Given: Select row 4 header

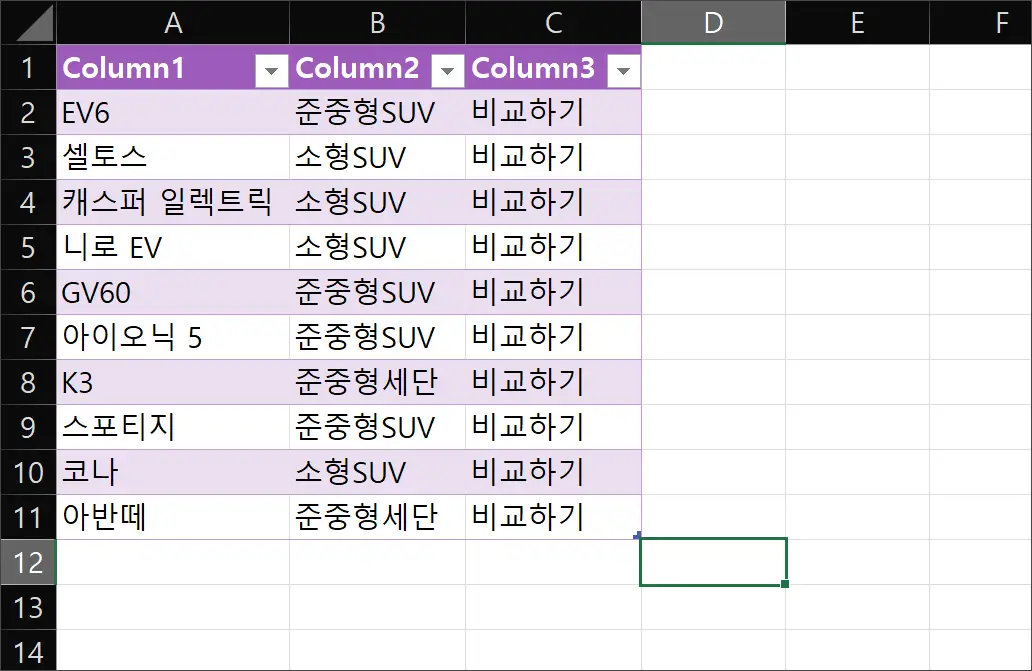Looking at the screenshot, I should (28, 202).
